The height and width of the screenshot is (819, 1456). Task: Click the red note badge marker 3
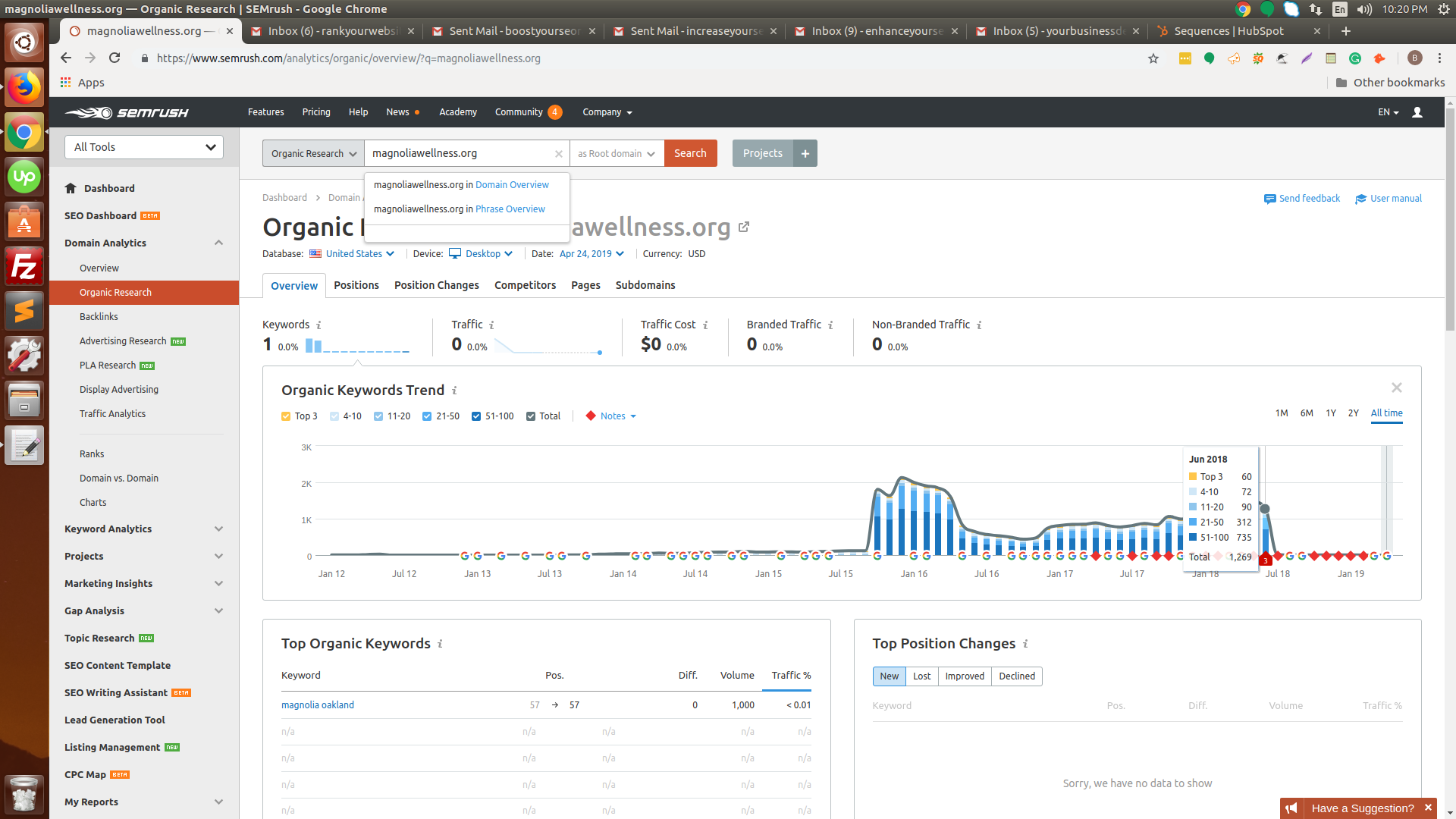(x=1266, y=561)
